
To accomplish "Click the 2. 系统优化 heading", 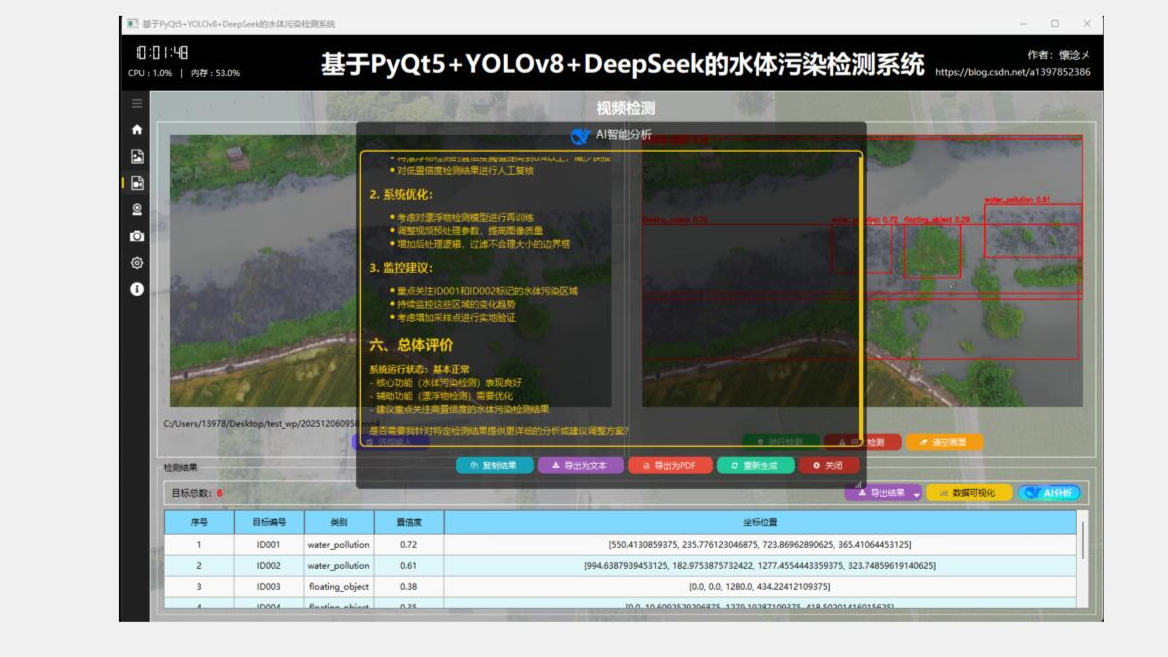I will coord(401,194).
